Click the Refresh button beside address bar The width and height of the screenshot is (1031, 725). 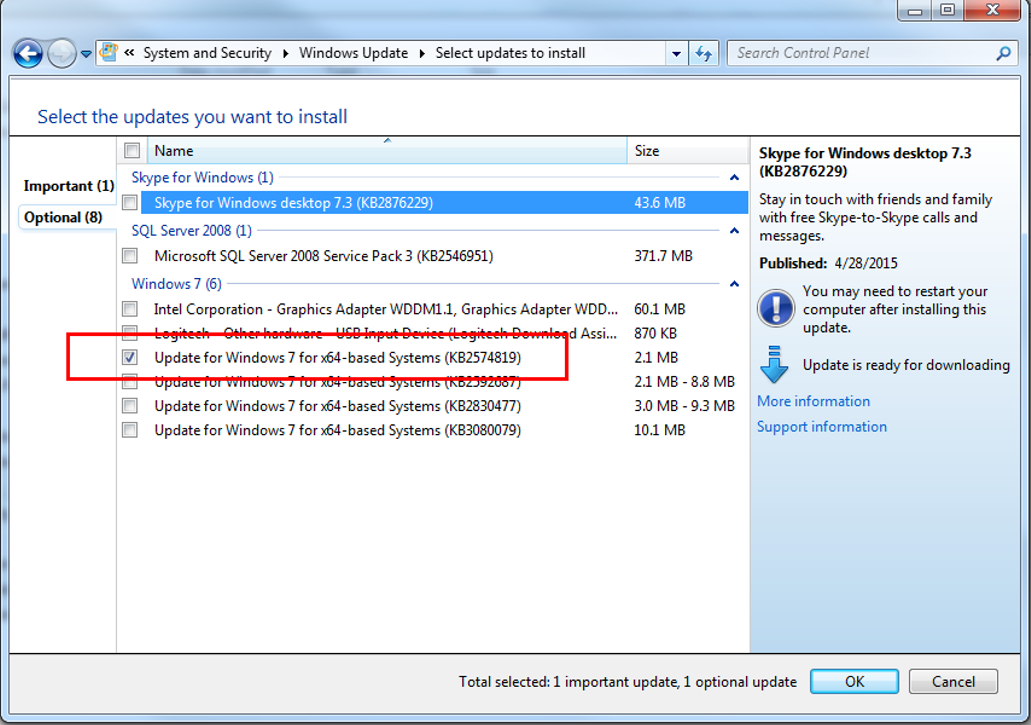point(704,53)
